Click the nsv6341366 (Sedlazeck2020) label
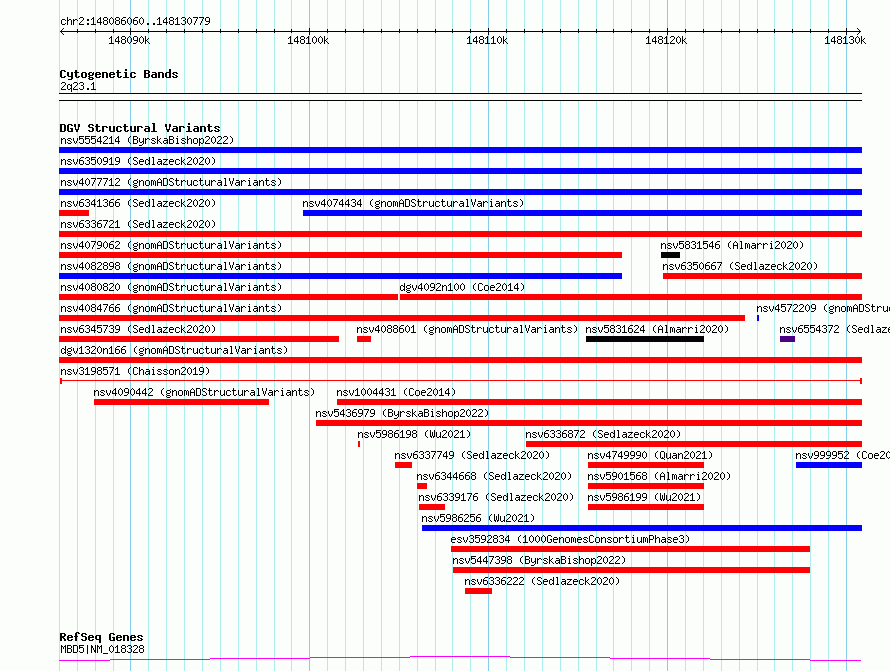 click(x=138, y=203)
